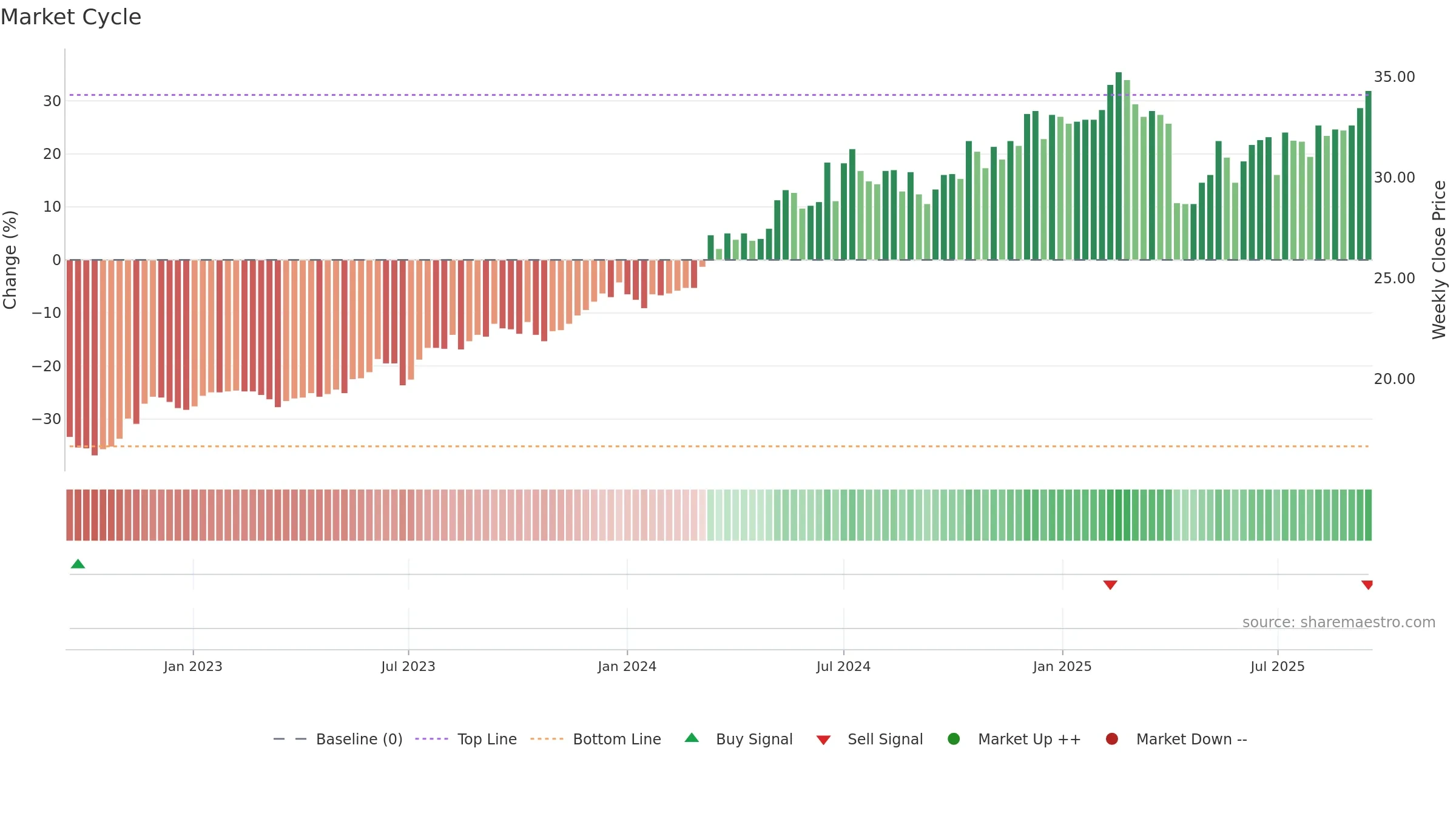
Task: Toggle the Top Line legend entry
Action: [x=466, y=739]
